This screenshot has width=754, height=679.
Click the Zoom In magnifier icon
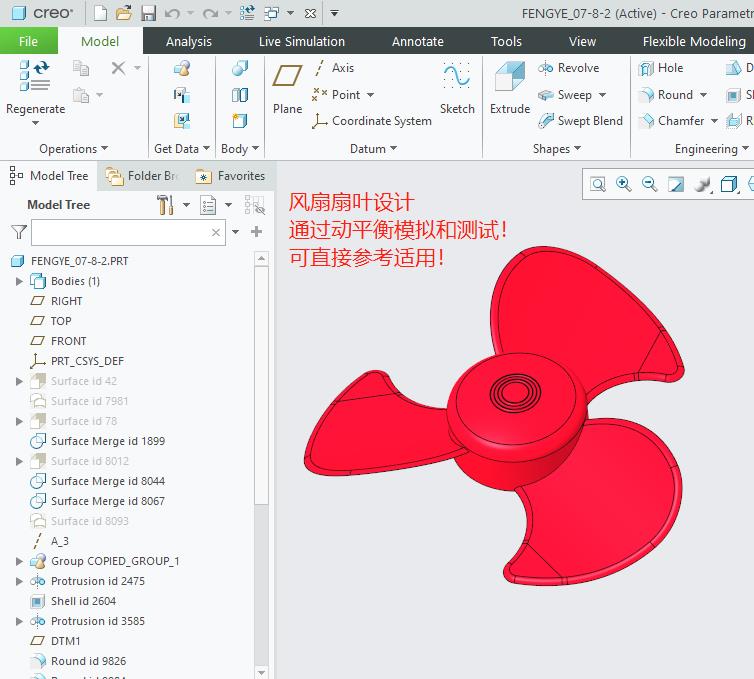click(624, 184)
